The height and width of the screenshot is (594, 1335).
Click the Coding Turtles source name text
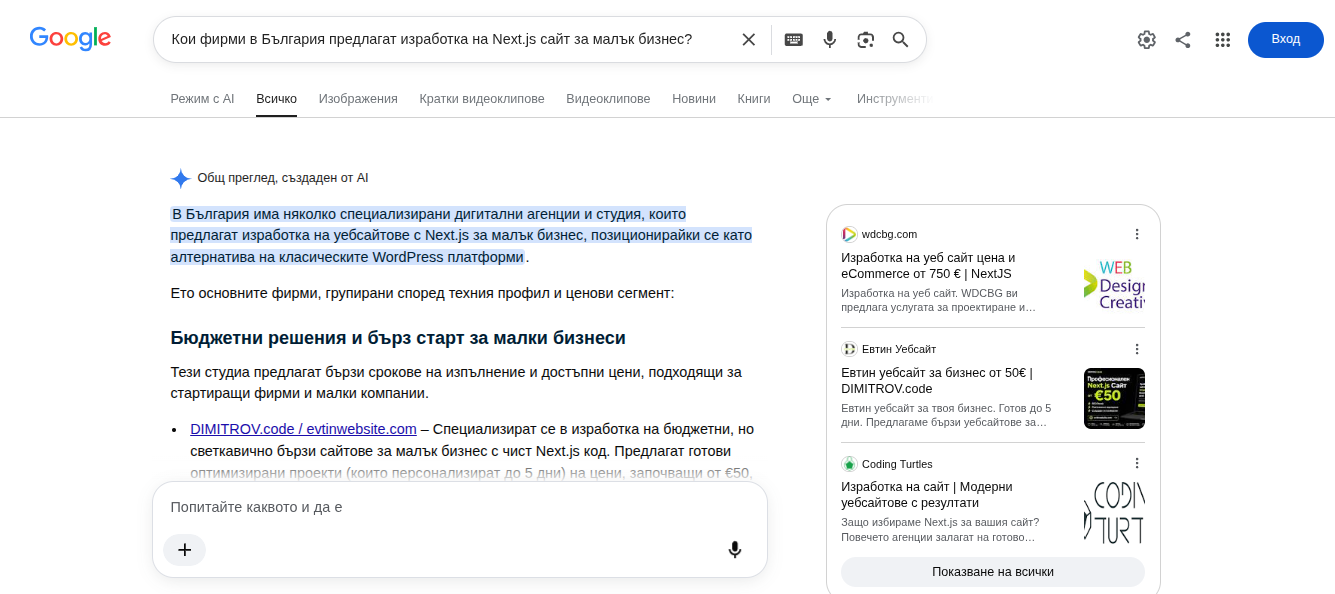click(897, 464)
